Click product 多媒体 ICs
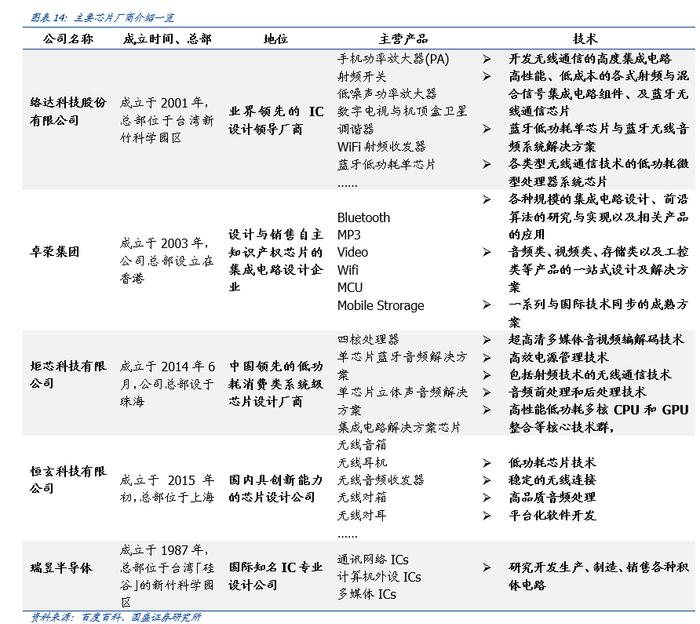The image size is (700, 624). (367, 594)
